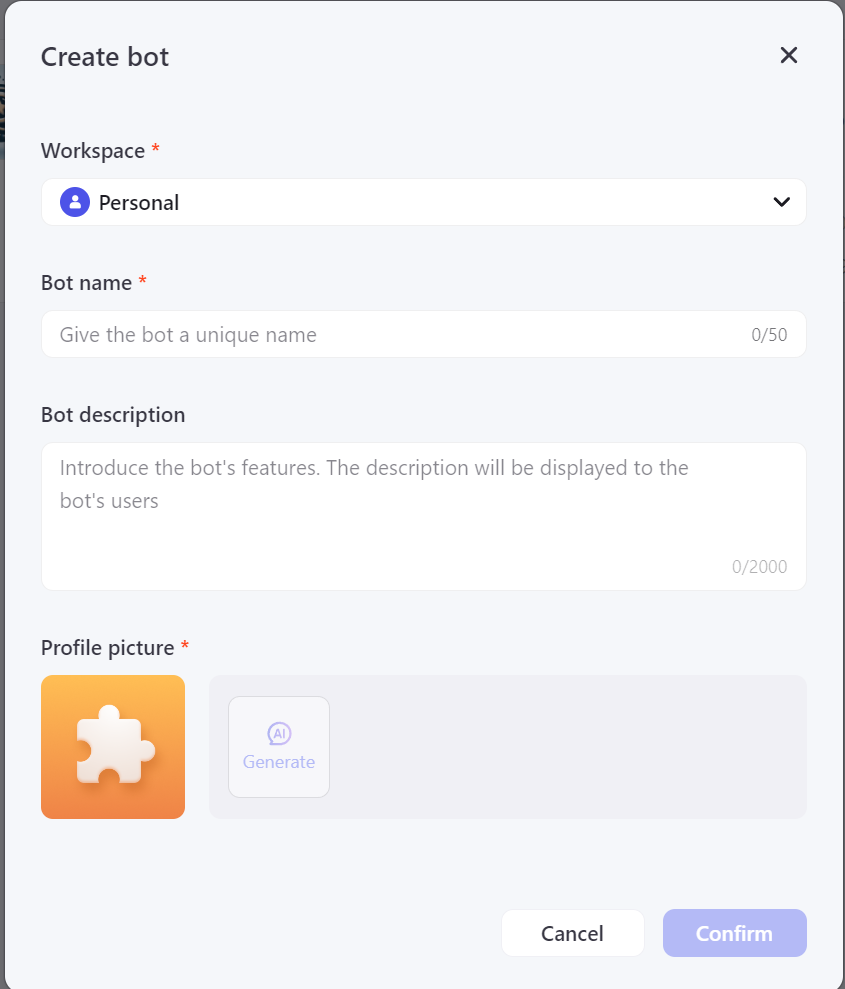845x989 pixels.
Task: Click the orange puzzle piece profile picture
Action: [112, 747]
